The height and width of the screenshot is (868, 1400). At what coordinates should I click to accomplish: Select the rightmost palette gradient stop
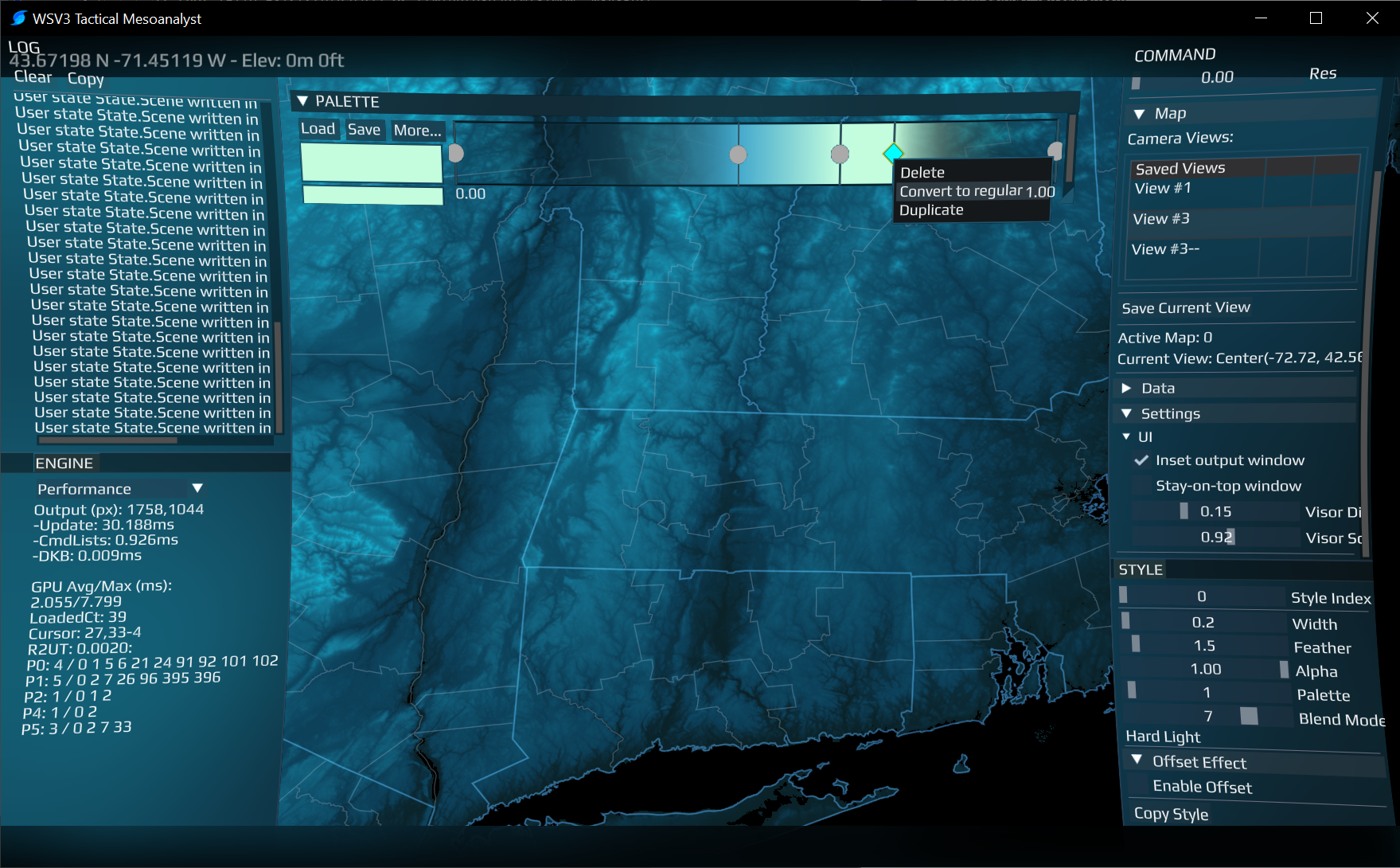pyautogui.click(x=1055, y=151)
